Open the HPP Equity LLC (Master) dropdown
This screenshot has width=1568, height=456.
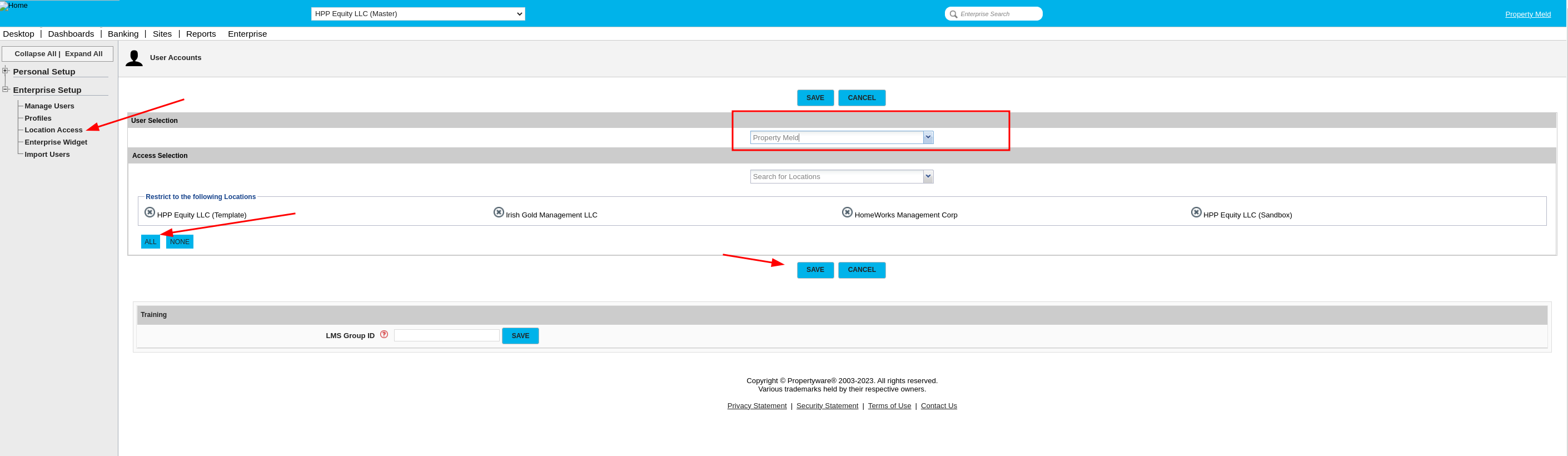click(417, 13)
